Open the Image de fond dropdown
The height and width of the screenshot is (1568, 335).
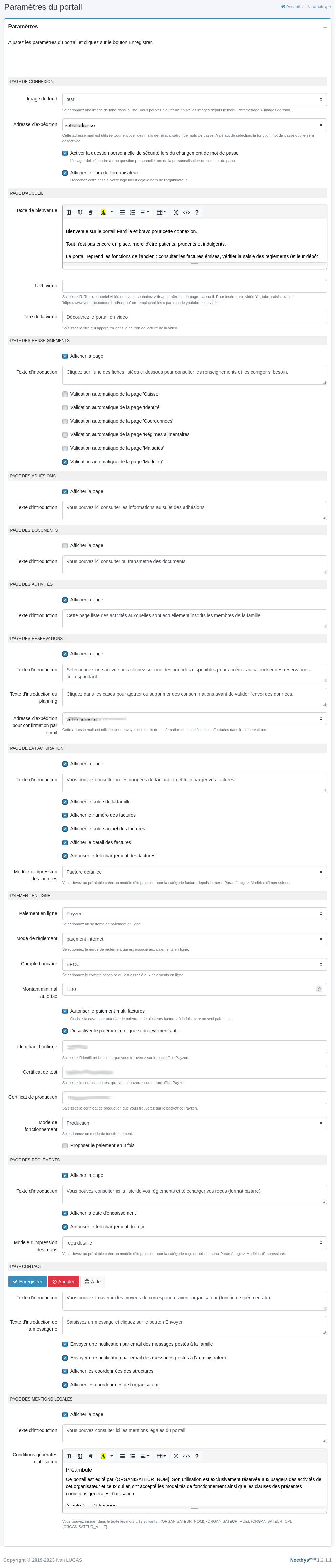pyautogui.click(x=194, y=99)
